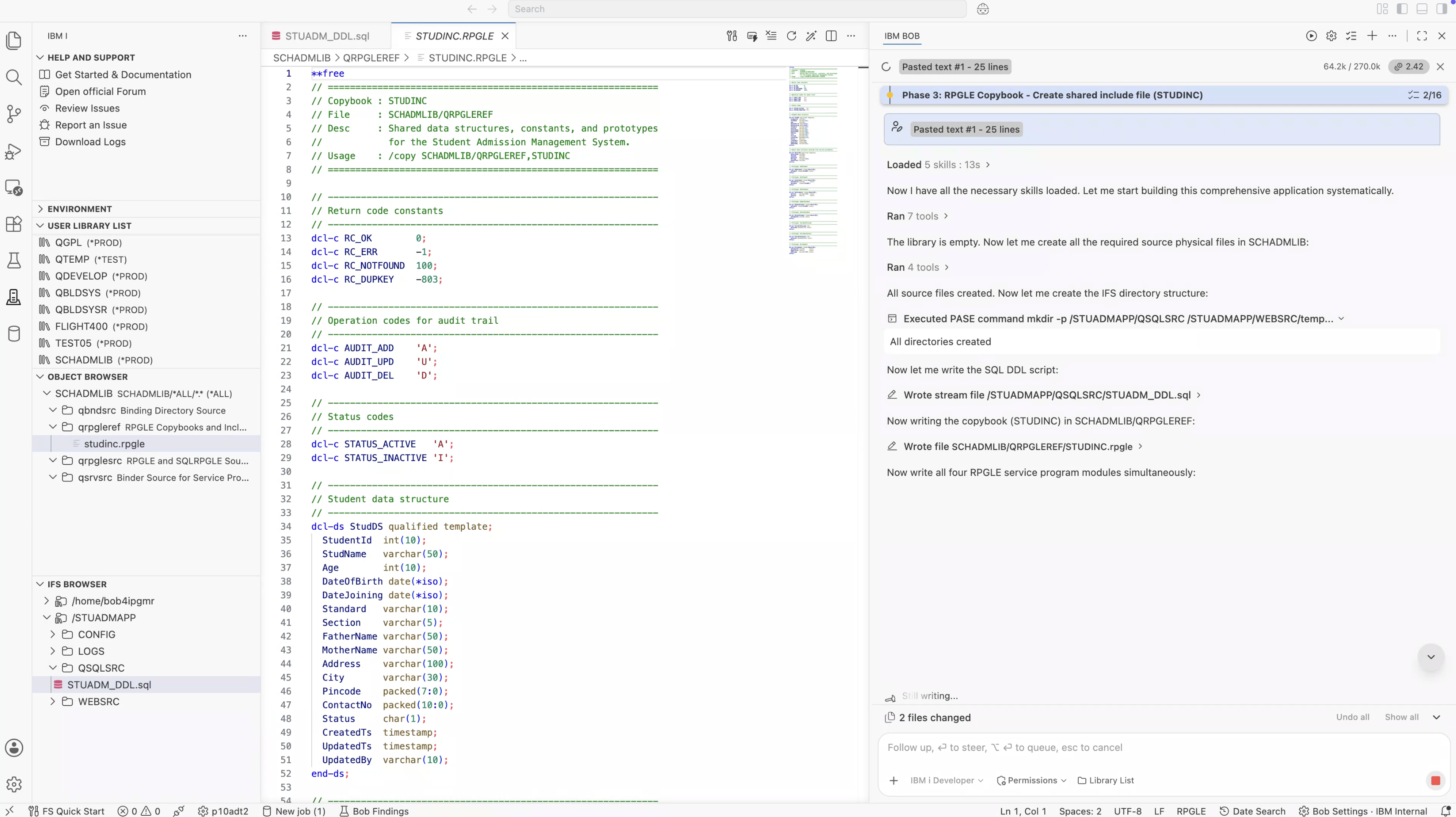
Task: Click Report an Issue
Action: [x=91, y=125]
